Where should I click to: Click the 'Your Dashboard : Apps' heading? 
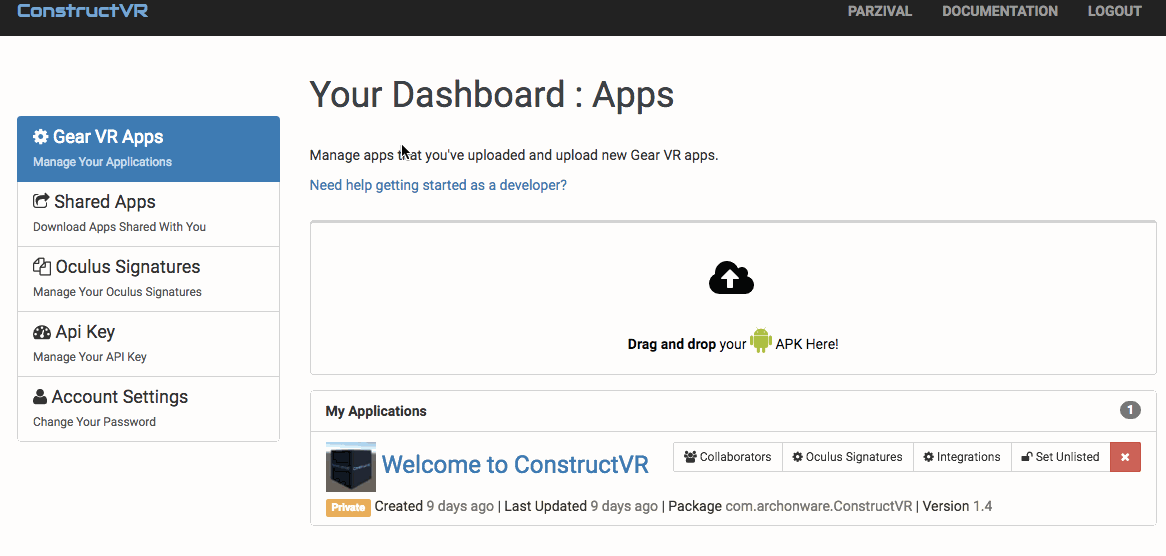pyautogui.click(x=492, y=95)
